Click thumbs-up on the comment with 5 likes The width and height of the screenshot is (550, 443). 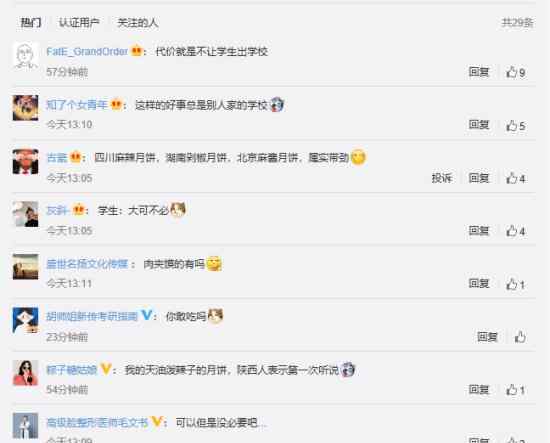[515, 126]
